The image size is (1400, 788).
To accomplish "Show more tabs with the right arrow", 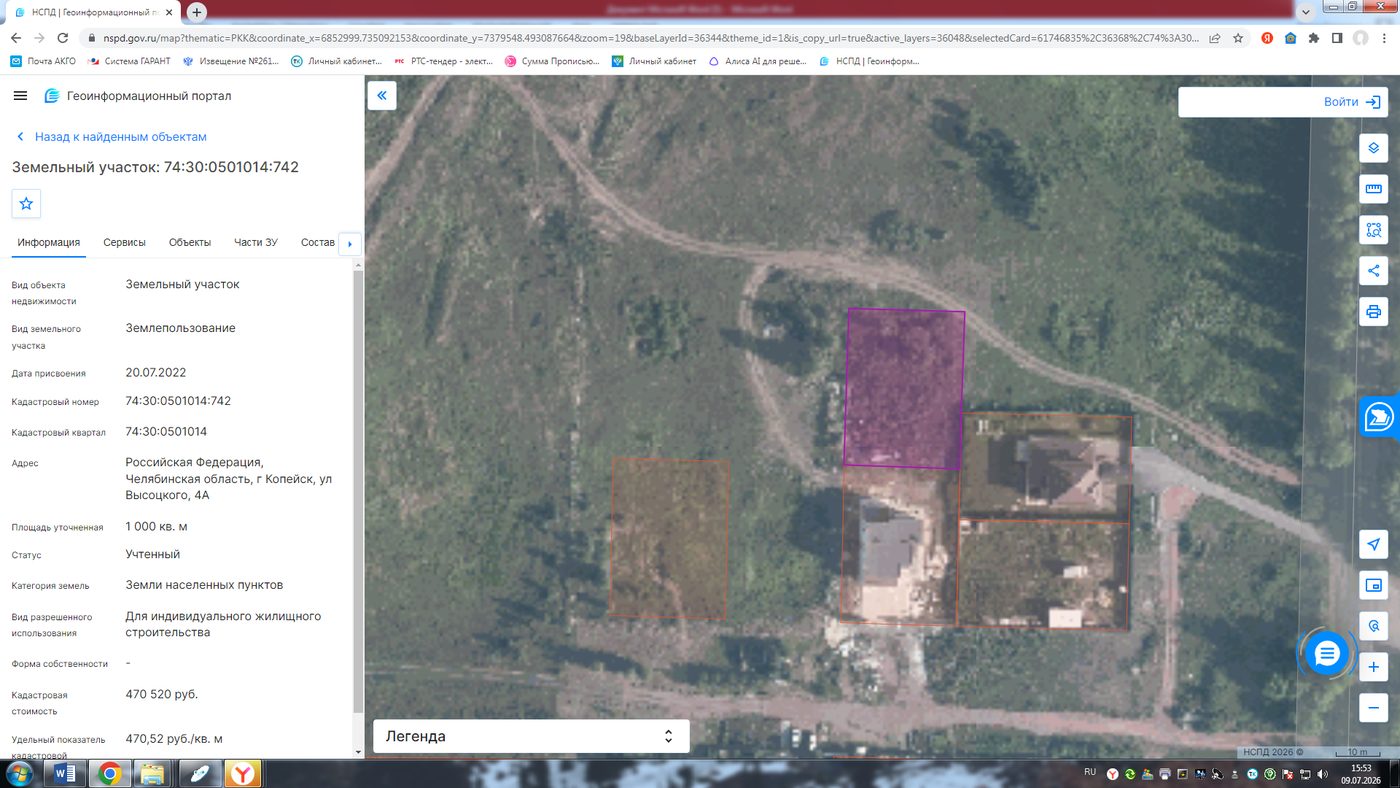I will tap(349, 243).
